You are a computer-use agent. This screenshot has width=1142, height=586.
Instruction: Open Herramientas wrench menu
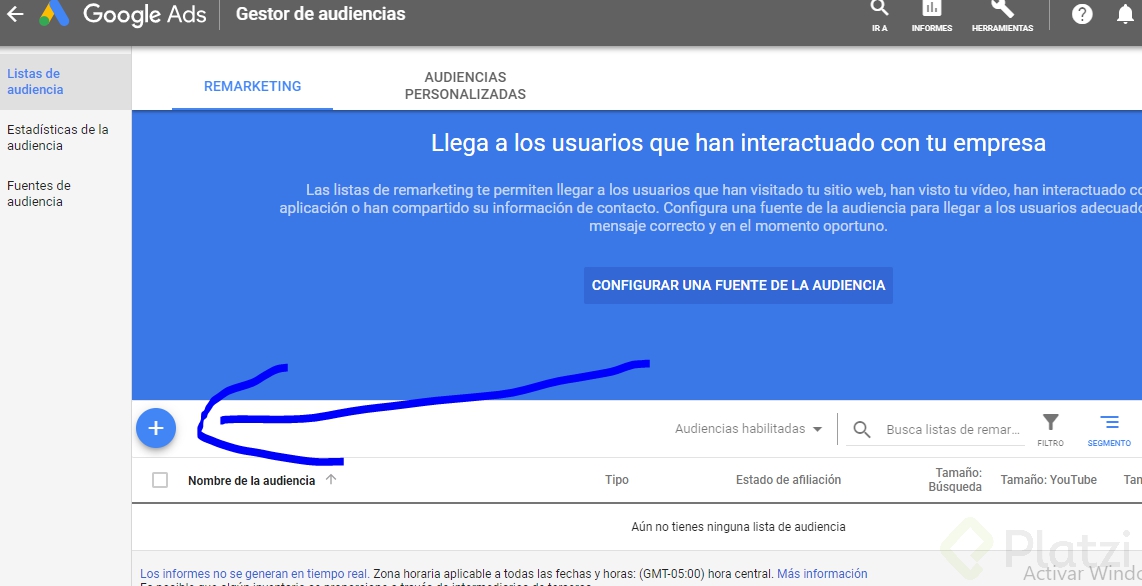click(x=1002, y=15)
